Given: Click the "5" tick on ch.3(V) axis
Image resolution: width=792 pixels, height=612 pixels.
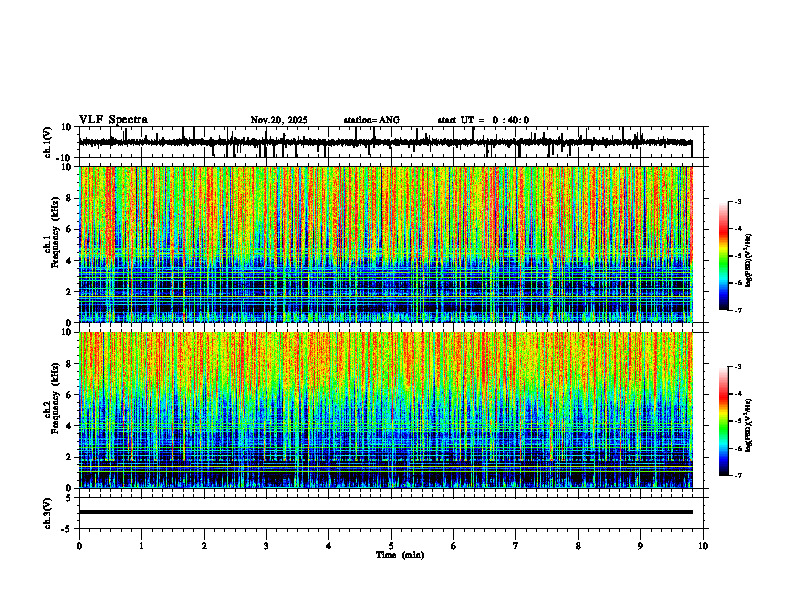Looking at the screenshot, I should pos(69,497).
